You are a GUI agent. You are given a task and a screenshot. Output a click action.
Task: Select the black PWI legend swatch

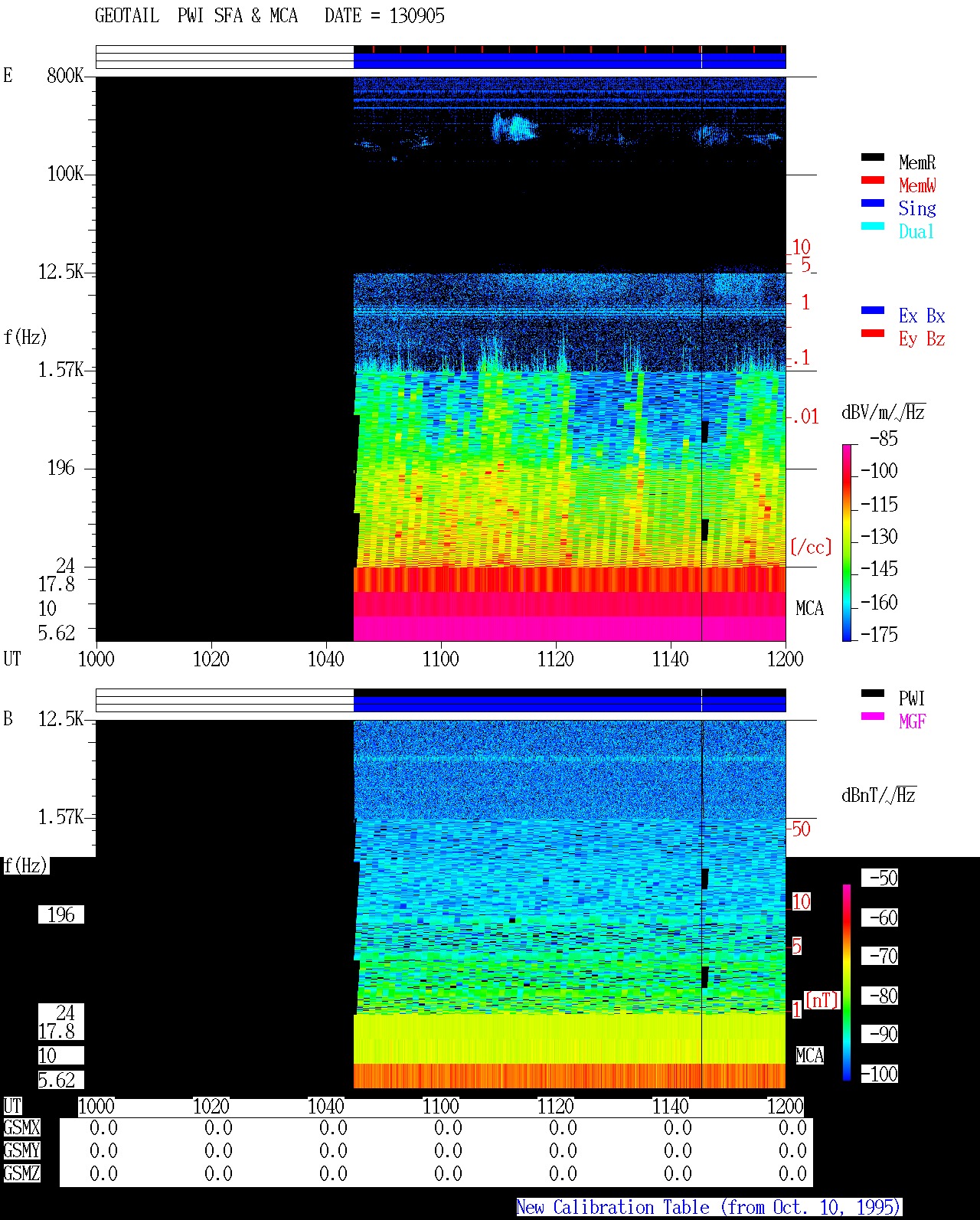point(873,694)
